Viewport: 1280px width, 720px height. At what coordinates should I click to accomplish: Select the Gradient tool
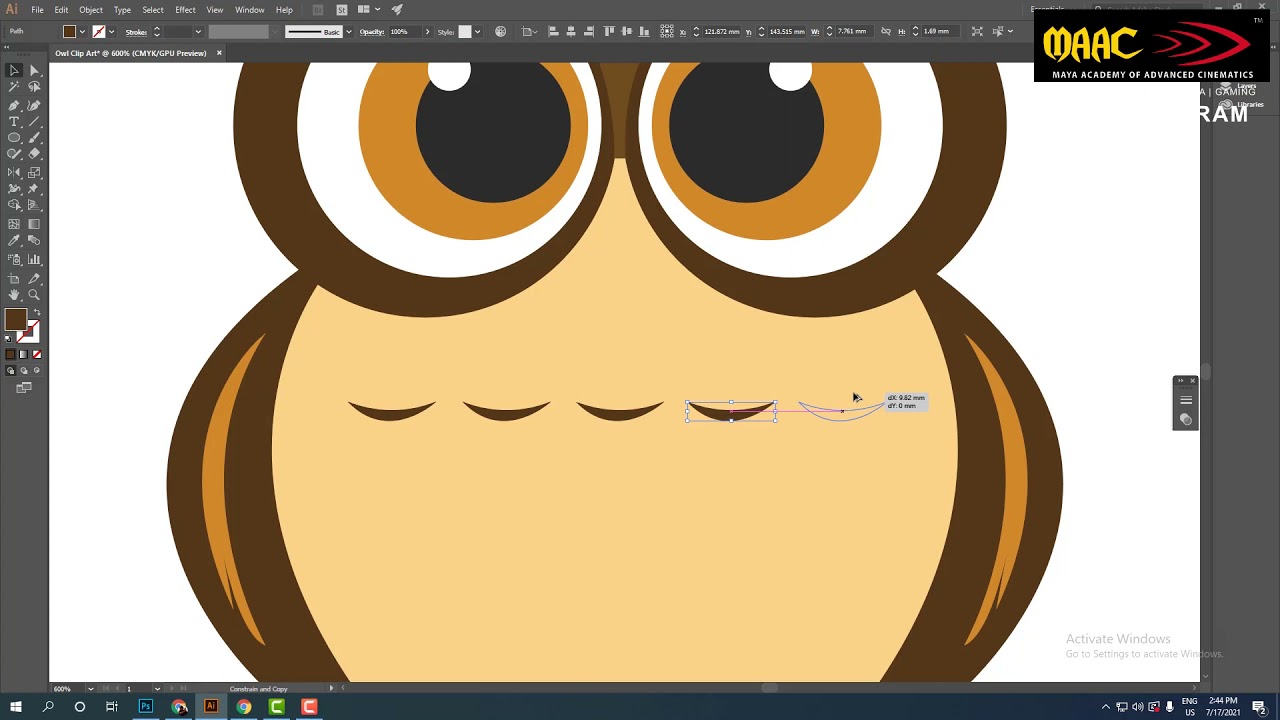click(x=34, y=224)
